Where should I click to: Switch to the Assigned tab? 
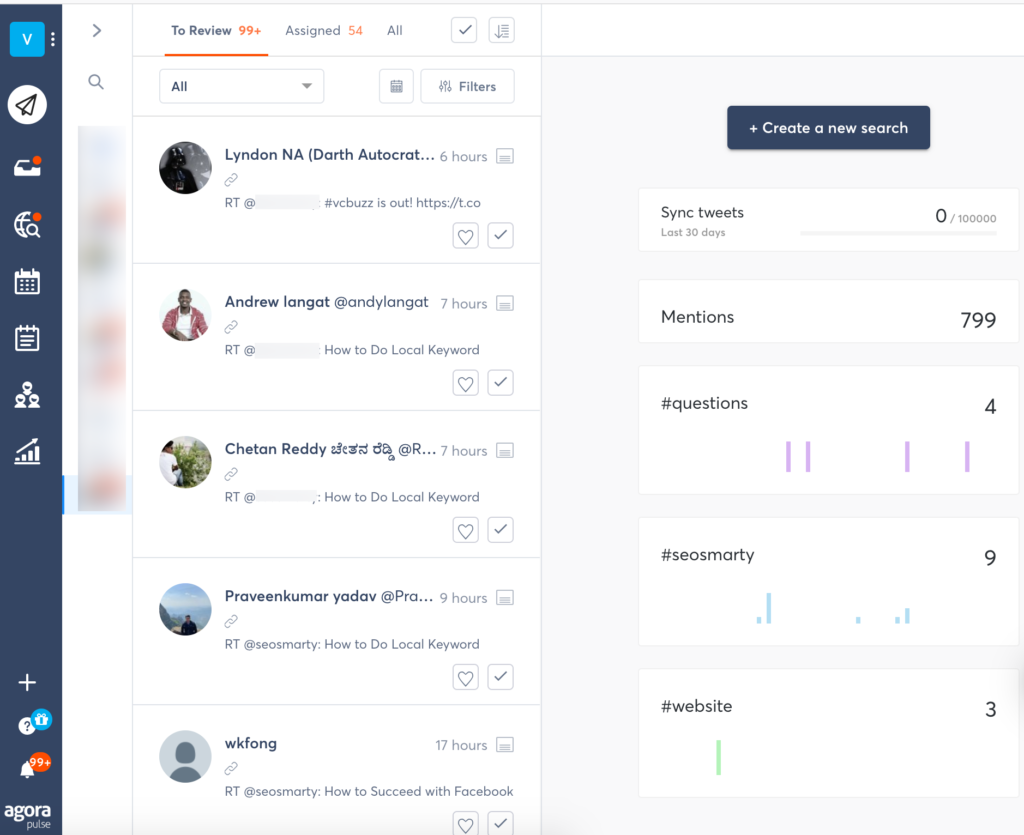(313, 30)
